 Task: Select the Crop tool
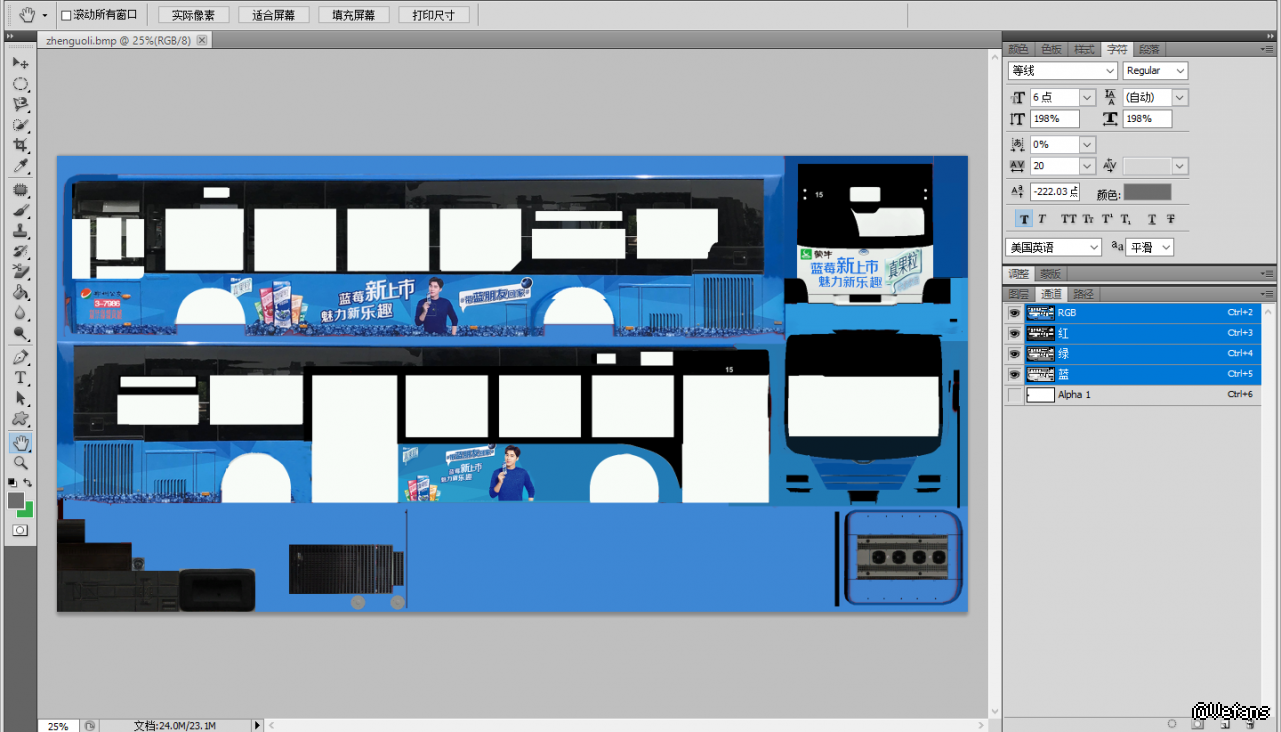[20, 146]
